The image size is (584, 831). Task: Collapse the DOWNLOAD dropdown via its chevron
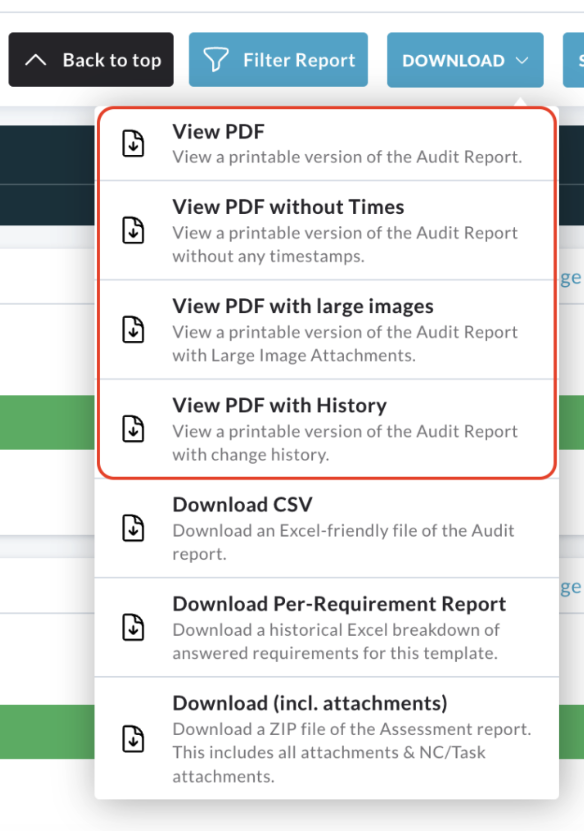tap(522, 60)
